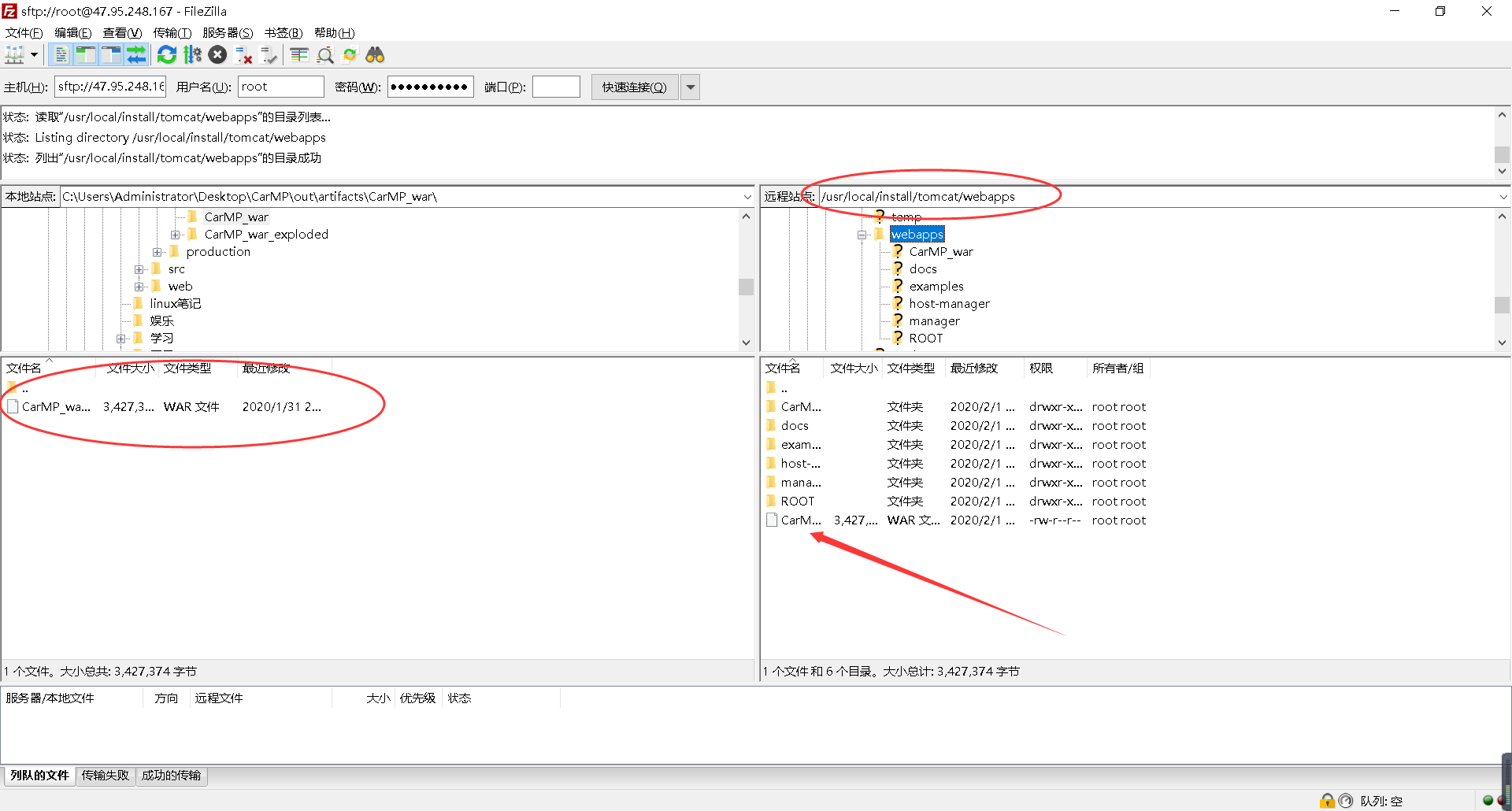The height and width of the screenshot is (811, 1512).
Task: Expand CarMP_war_exploded local folder
Action: pyautogui.click(x=176, y=235)
